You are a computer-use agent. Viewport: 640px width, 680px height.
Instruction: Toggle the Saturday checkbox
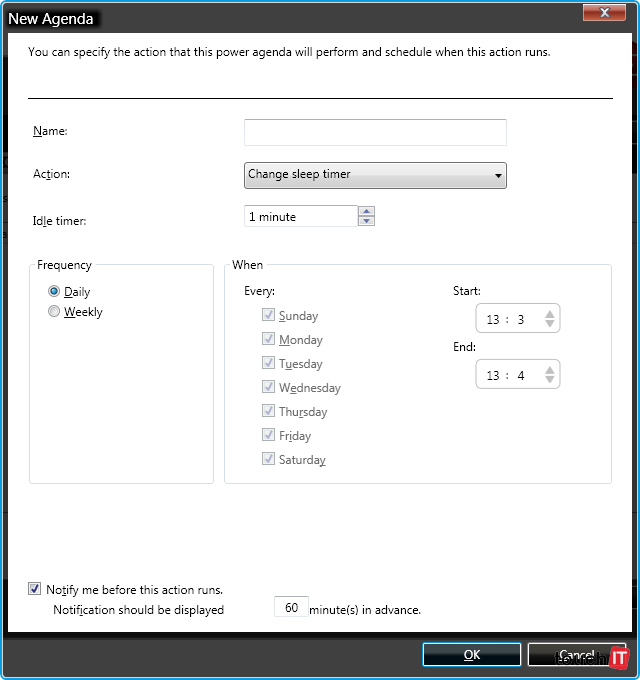pos(268,459)
